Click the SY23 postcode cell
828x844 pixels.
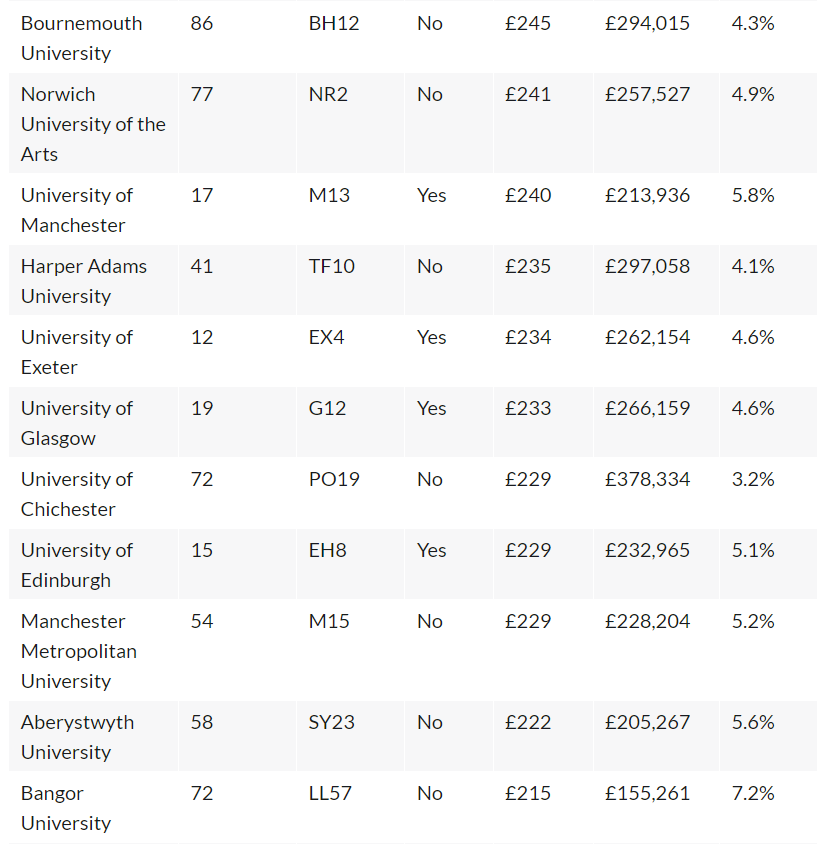click(x=350, y=737)
